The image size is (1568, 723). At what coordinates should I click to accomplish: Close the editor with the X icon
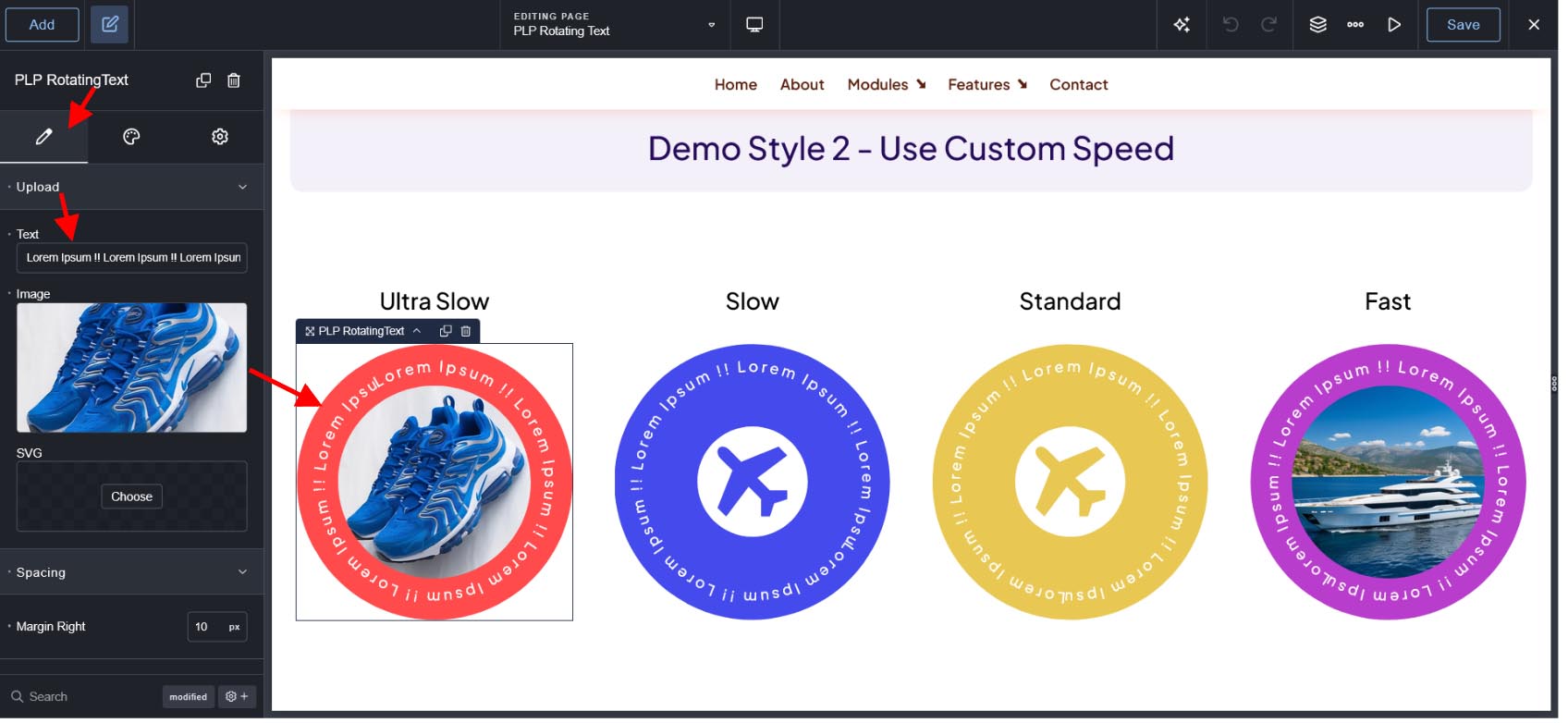tap(1534, 25)
